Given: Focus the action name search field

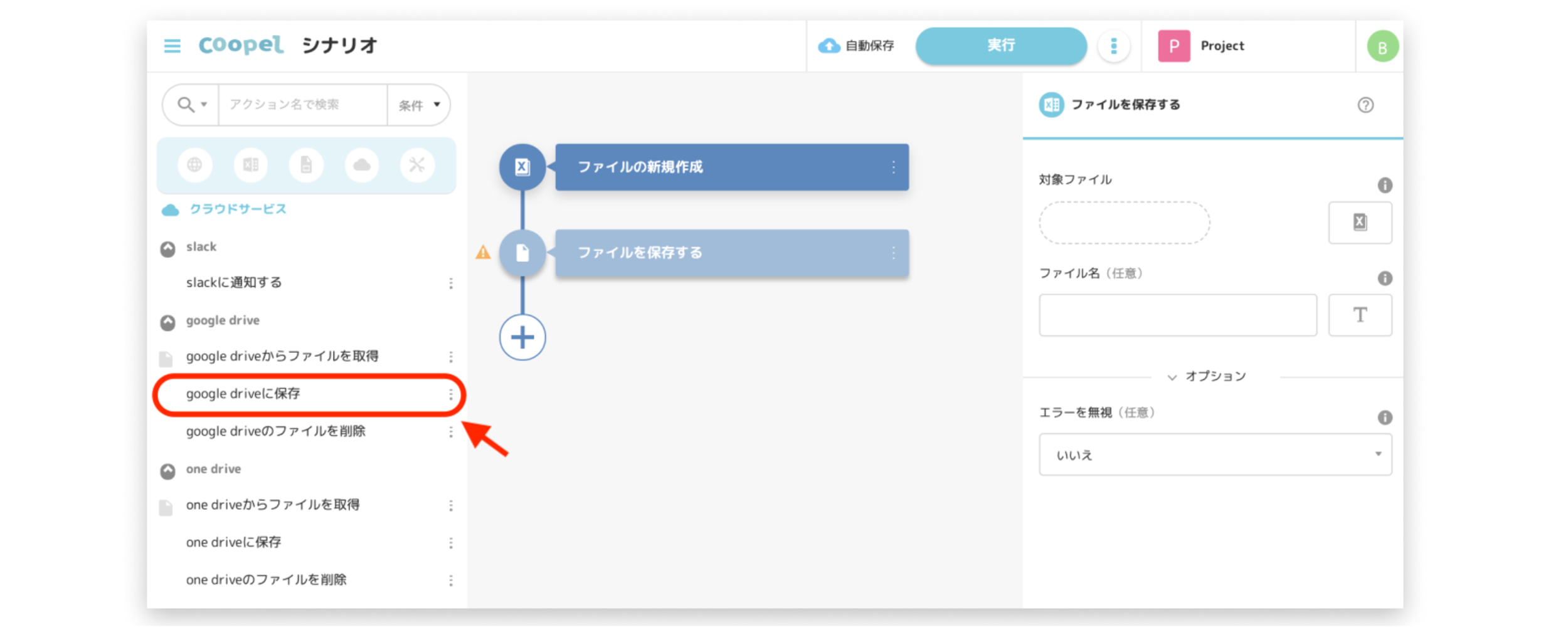Looking at the screenshot, I should pos(302,105).
